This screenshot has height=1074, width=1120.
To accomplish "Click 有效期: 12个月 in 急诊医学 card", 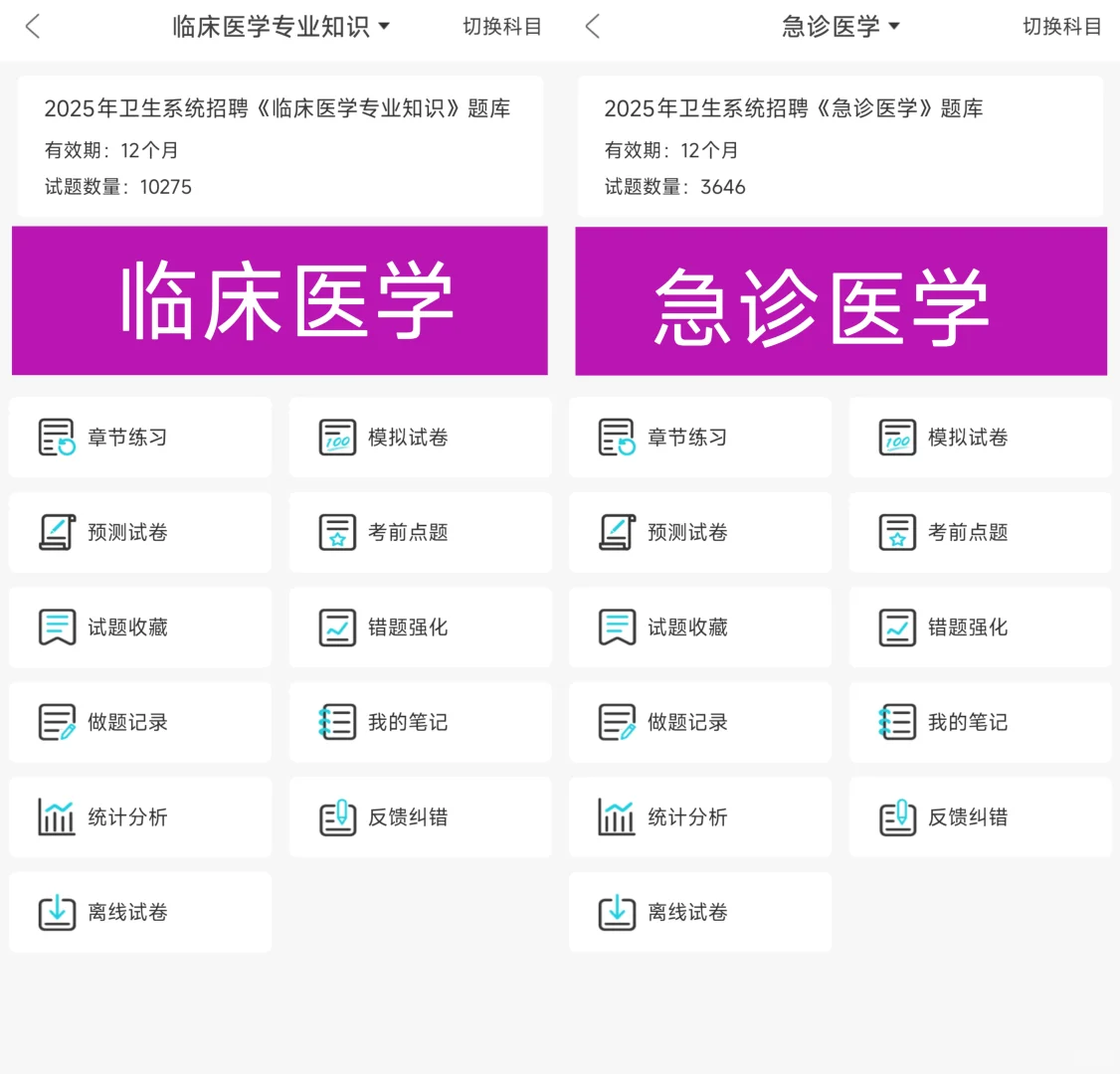I will pyautogui.click(x=670, y=150).
